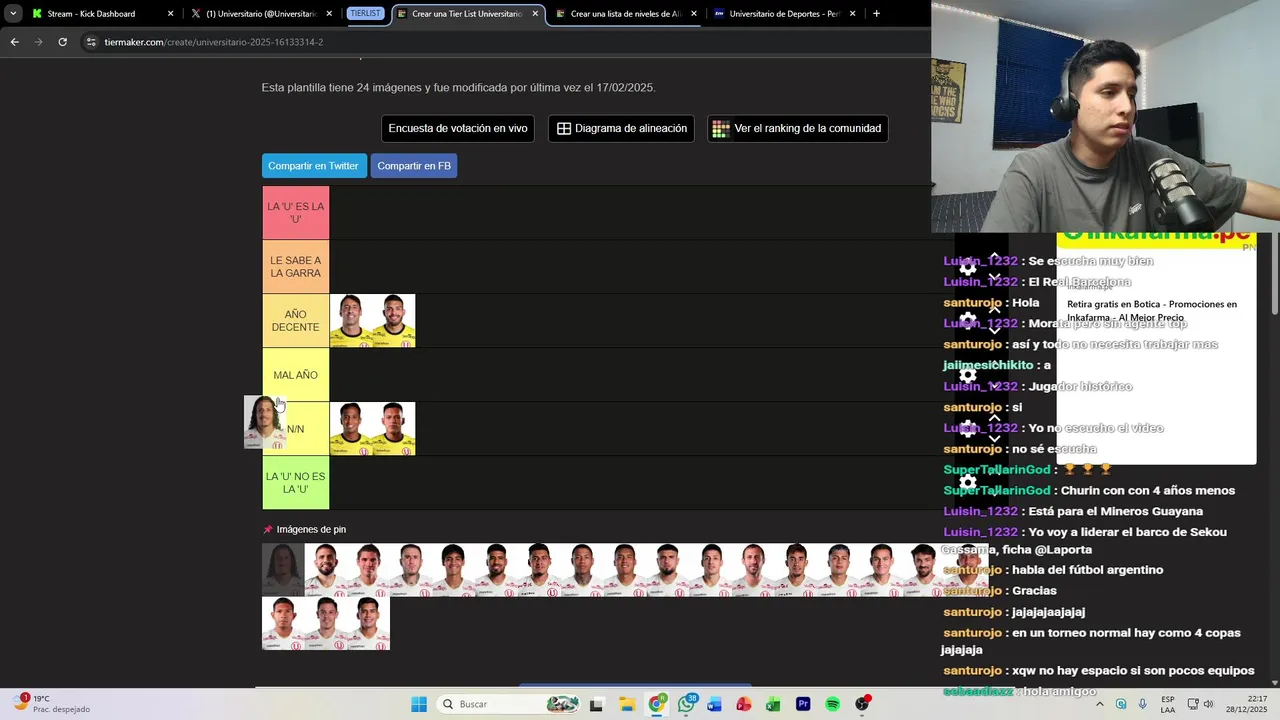Viewport: 1280px width, 720px height.
Task: Move LE SABE A LA GARRA tier down
Action: (x=994, y=277)
